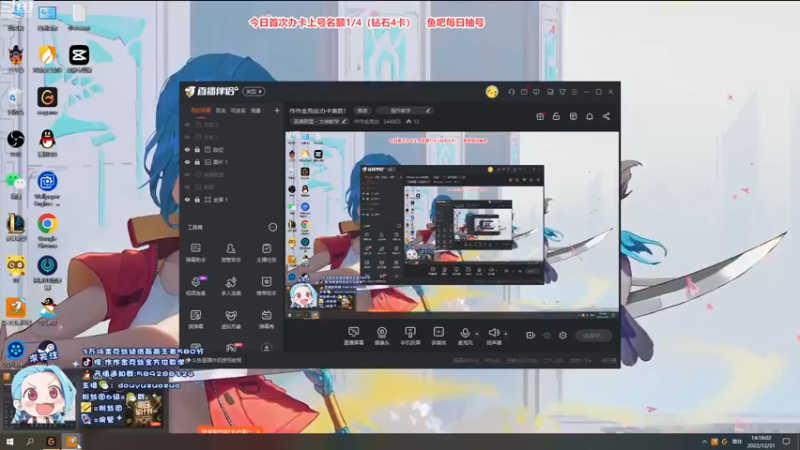Open the gift box icon above preview

coord(540,116)
